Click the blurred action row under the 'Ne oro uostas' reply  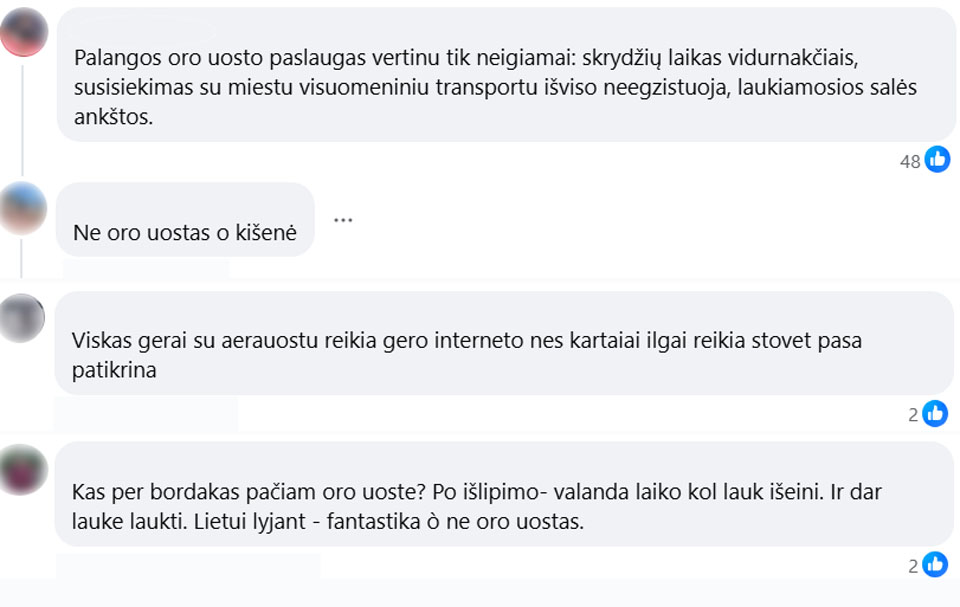point(146,269)
